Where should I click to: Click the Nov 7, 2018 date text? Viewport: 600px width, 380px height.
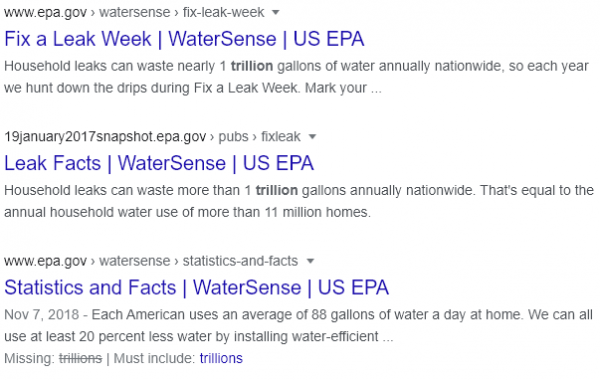(42, 315)
